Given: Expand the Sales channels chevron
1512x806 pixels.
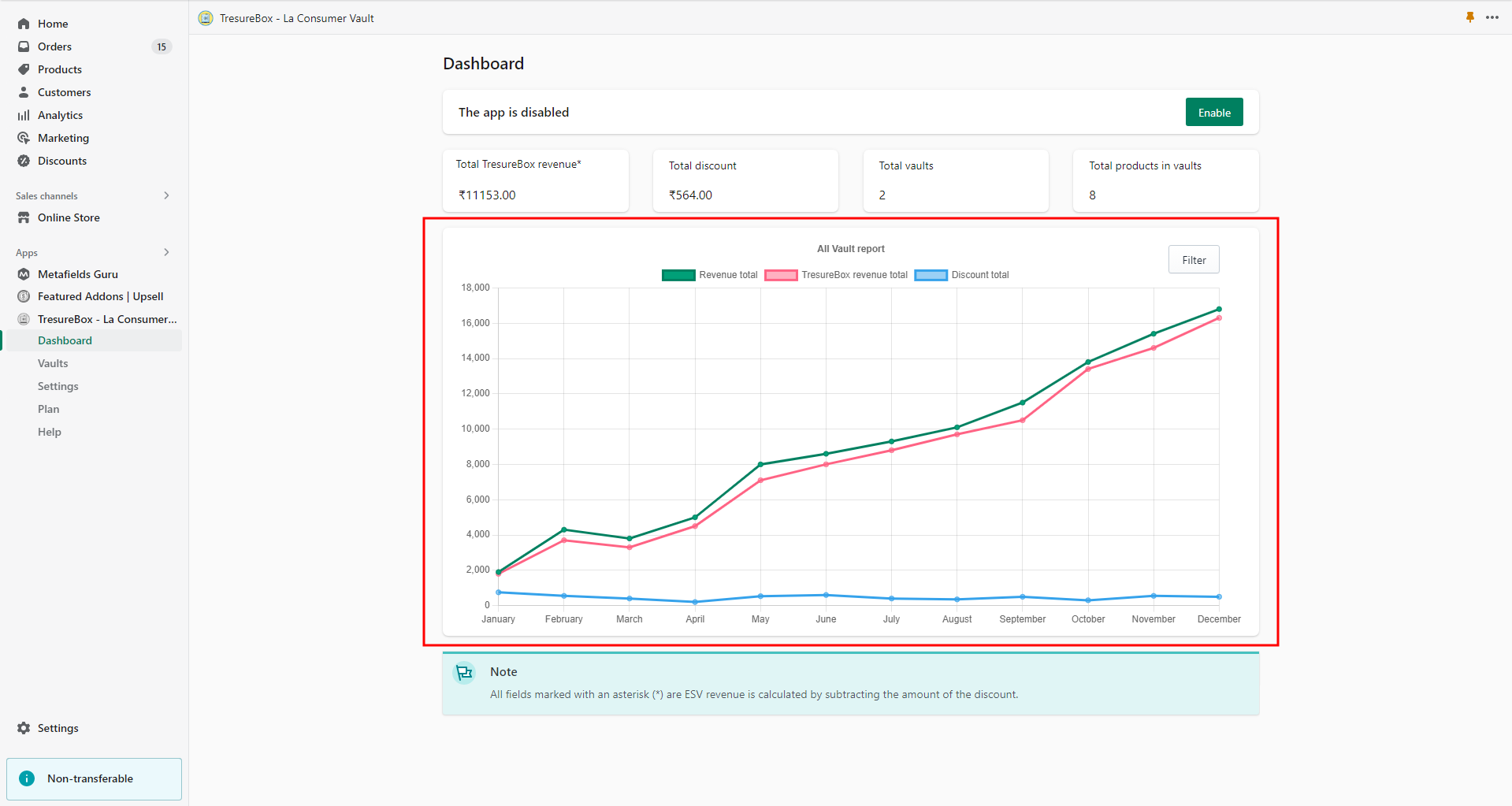Looking at the screenshot, I should click(166, 195).
